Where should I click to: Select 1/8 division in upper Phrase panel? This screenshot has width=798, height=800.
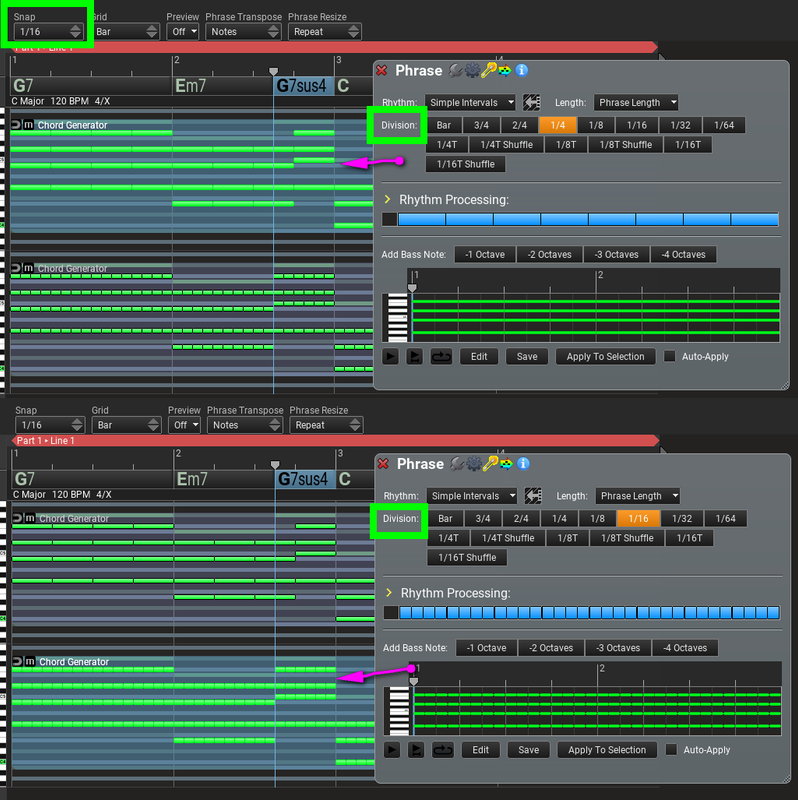595,125
